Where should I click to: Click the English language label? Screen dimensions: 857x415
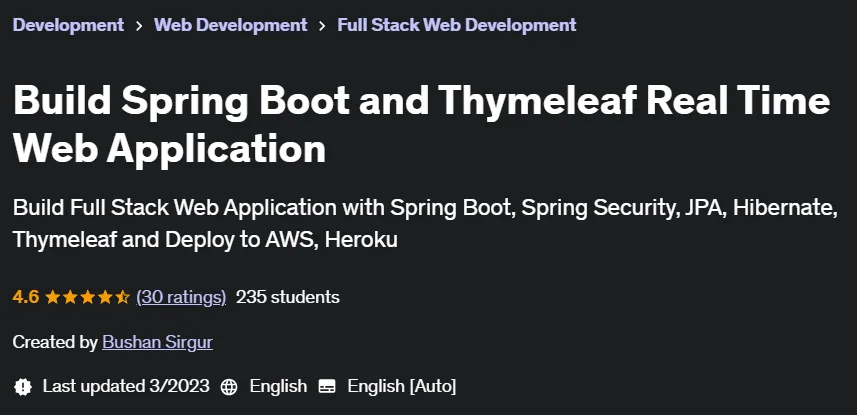[x=278, y=387]
